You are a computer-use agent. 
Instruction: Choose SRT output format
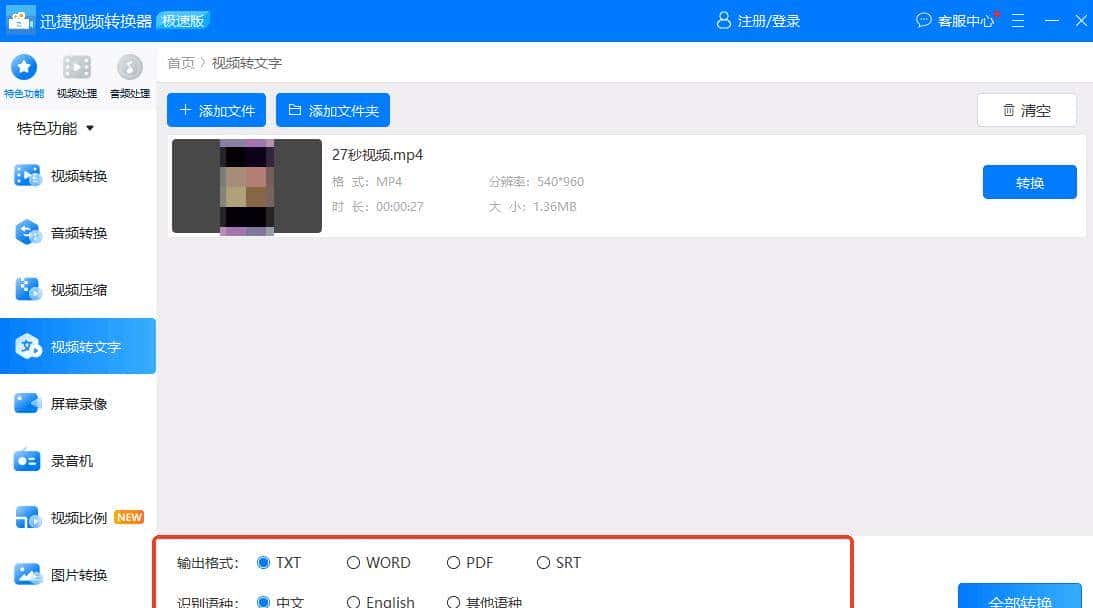[x=544, y=562]
